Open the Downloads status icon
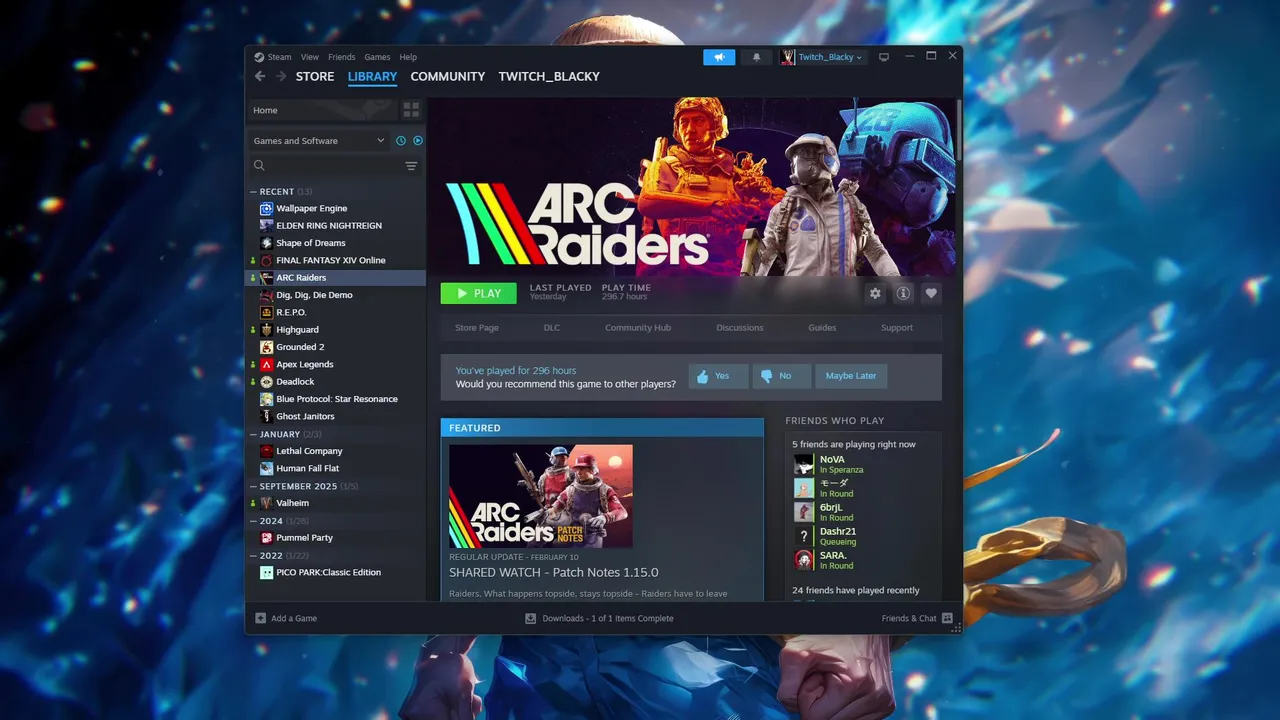Image resolution: width=1280 pixels, height=720 pixels. [x=531, y=618]
